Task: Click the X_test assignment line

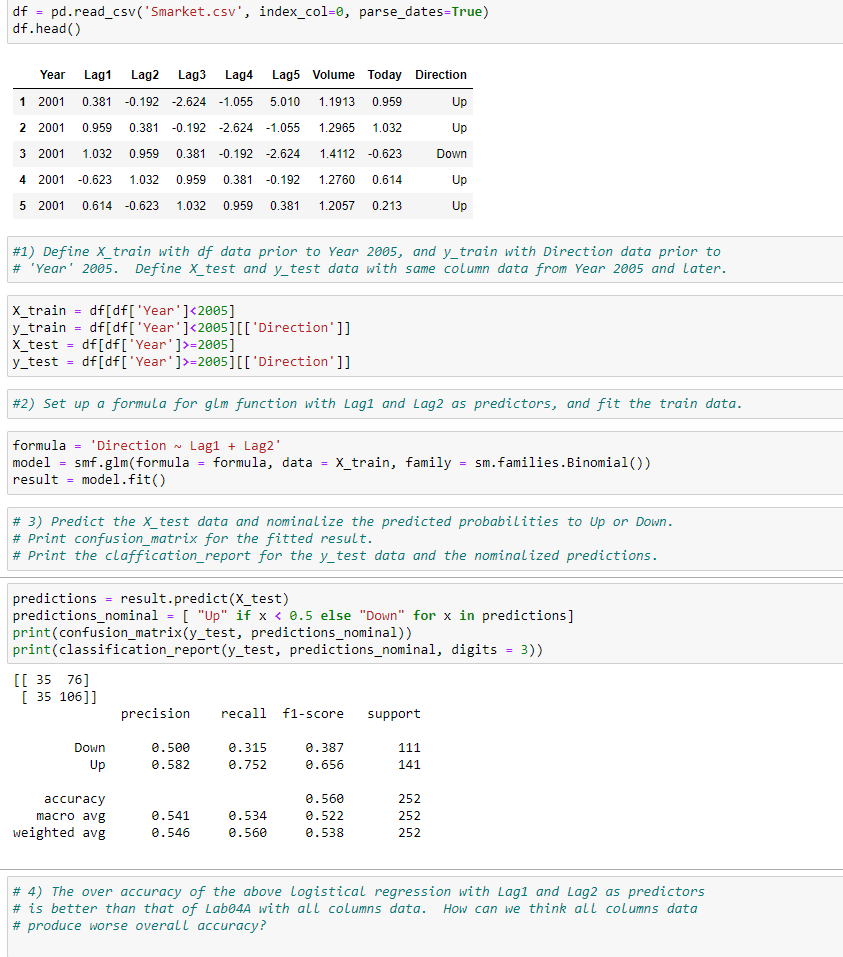Action: [x=124, y=345]
